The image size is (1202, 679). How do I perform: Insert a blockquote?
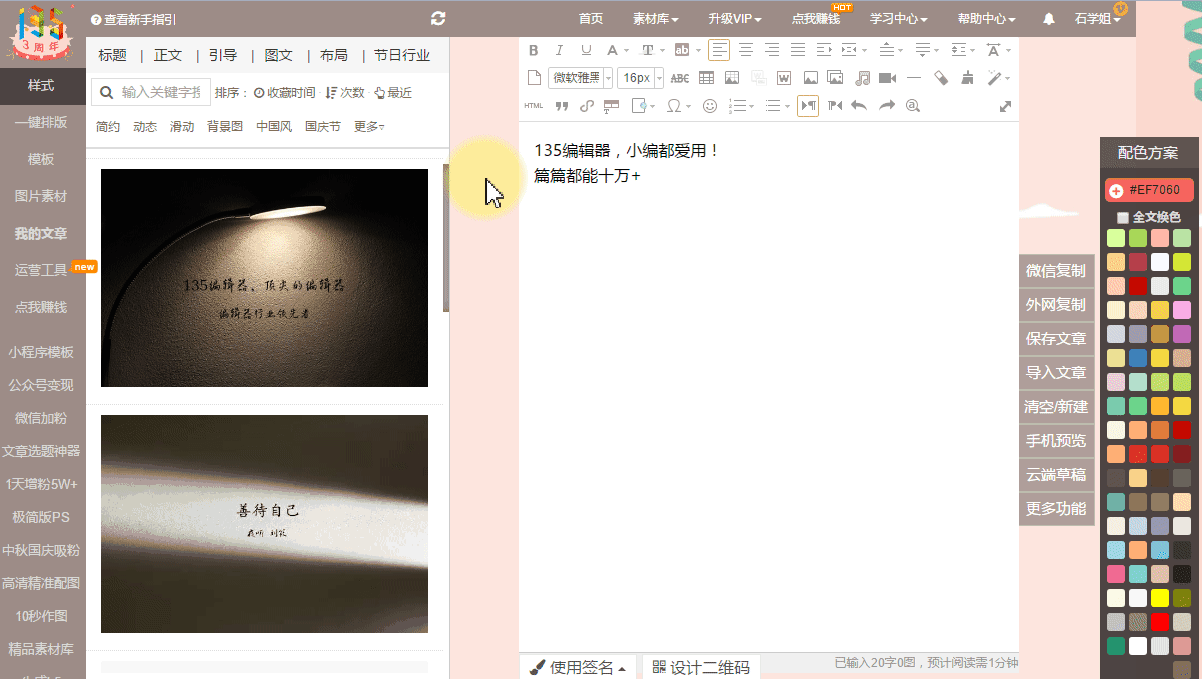(561, 106)
